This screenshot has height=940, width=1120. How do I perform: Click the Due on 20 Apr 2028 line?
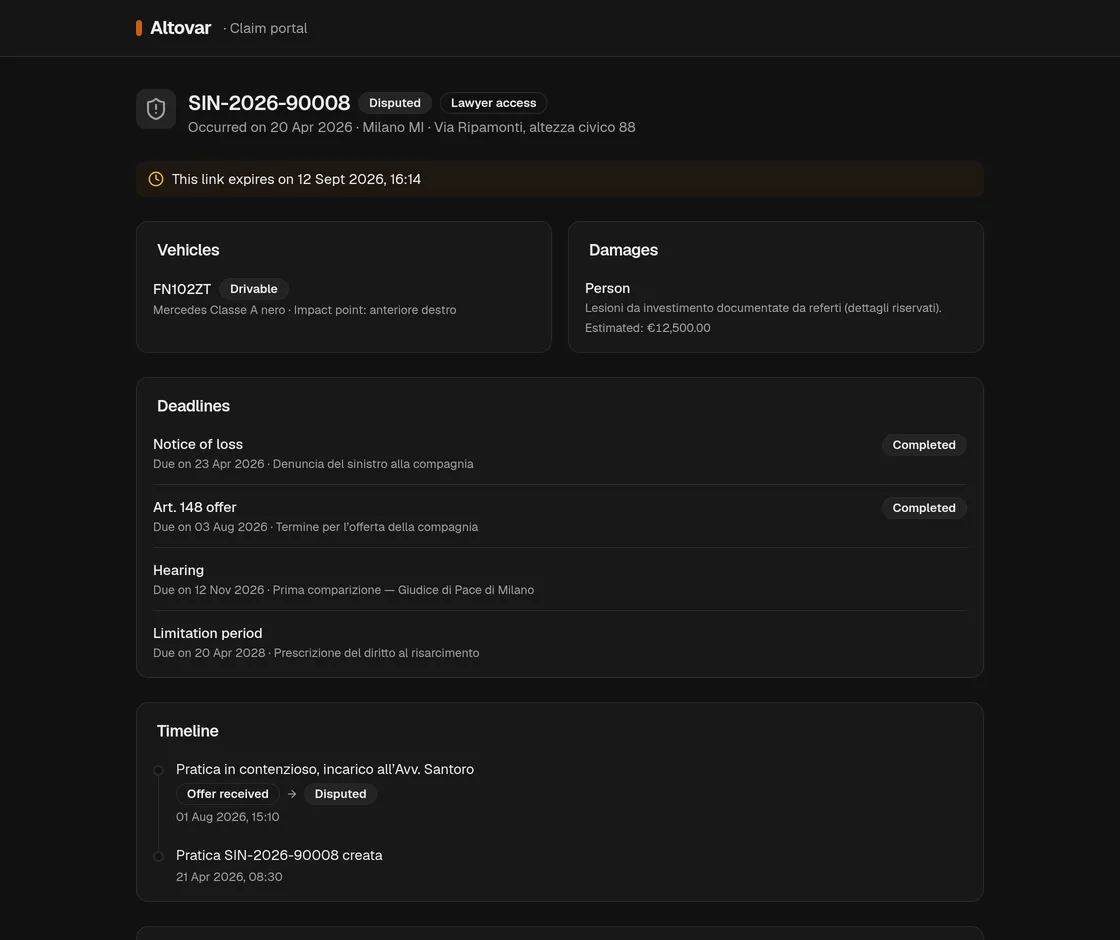click(x=316, y=653)
